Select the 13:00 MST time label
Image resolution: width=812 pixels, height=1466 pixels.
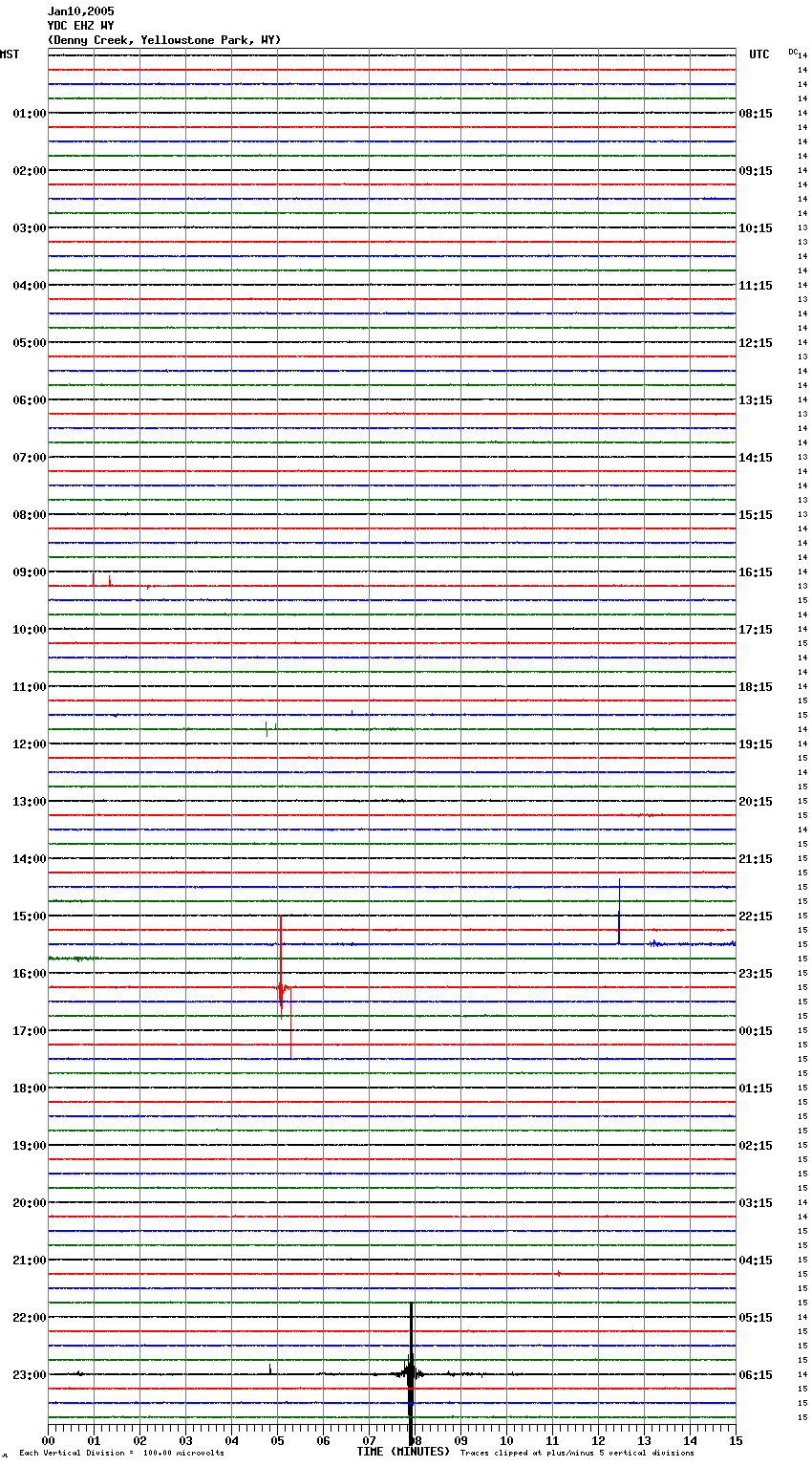tap(29, 802)
